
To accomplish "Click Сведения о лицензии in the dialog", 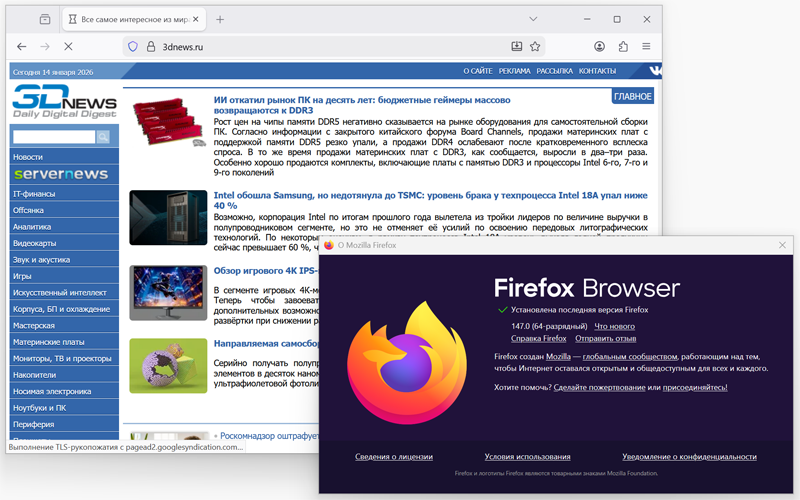I will [394, 456].
